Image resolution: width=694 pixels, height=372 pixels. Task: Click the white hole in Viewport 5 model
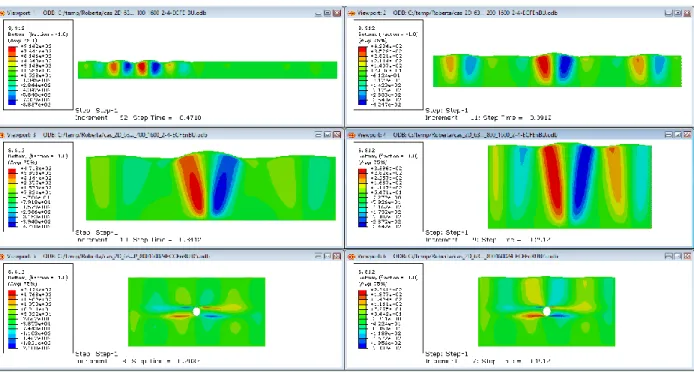(197, 312)
